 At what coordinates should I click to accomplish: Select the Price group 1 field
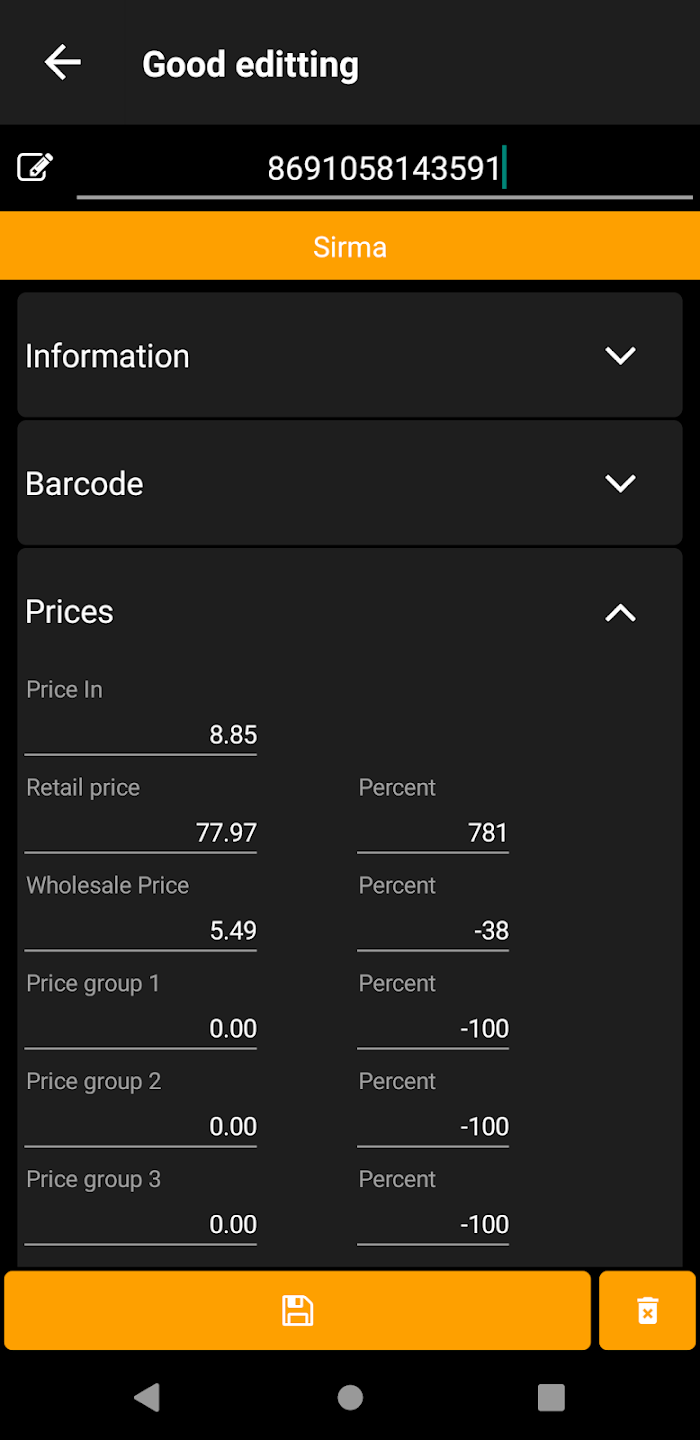[x=141, y=1029]
